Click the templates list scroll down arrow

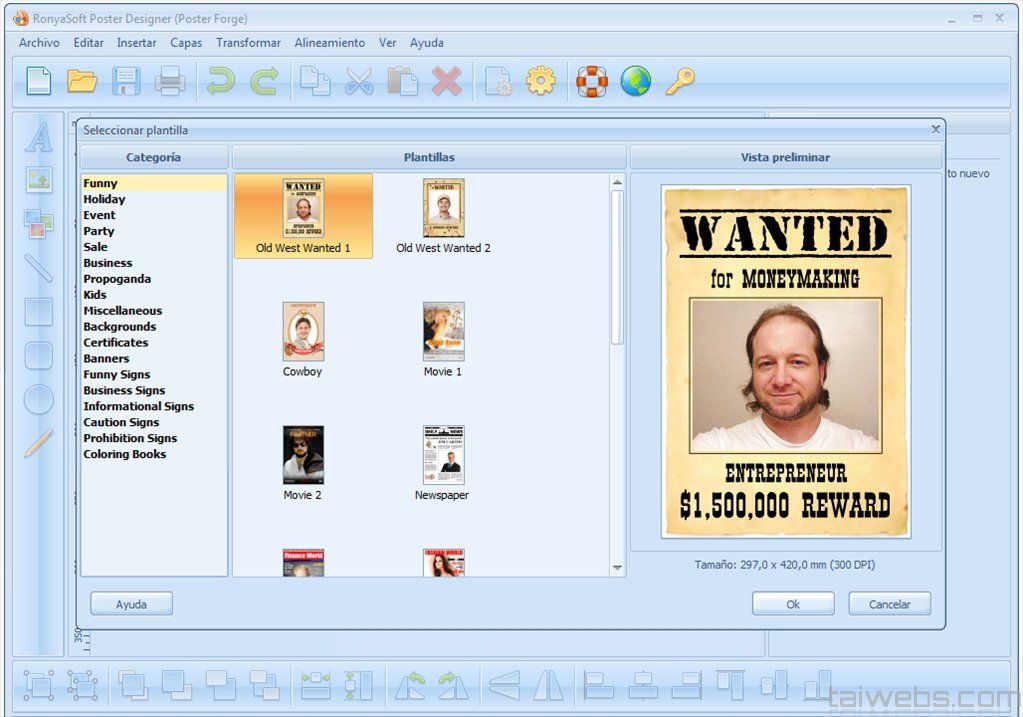pos(617,568)
